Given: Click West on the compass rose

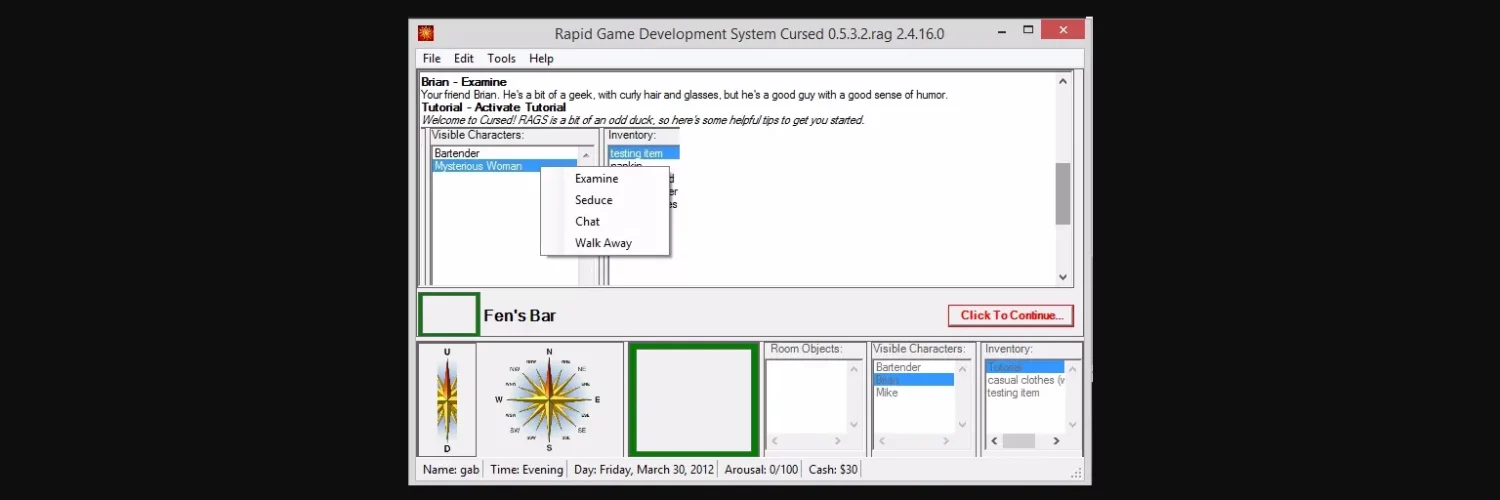Looking at the screenshot, I should (x=500, y=400).
